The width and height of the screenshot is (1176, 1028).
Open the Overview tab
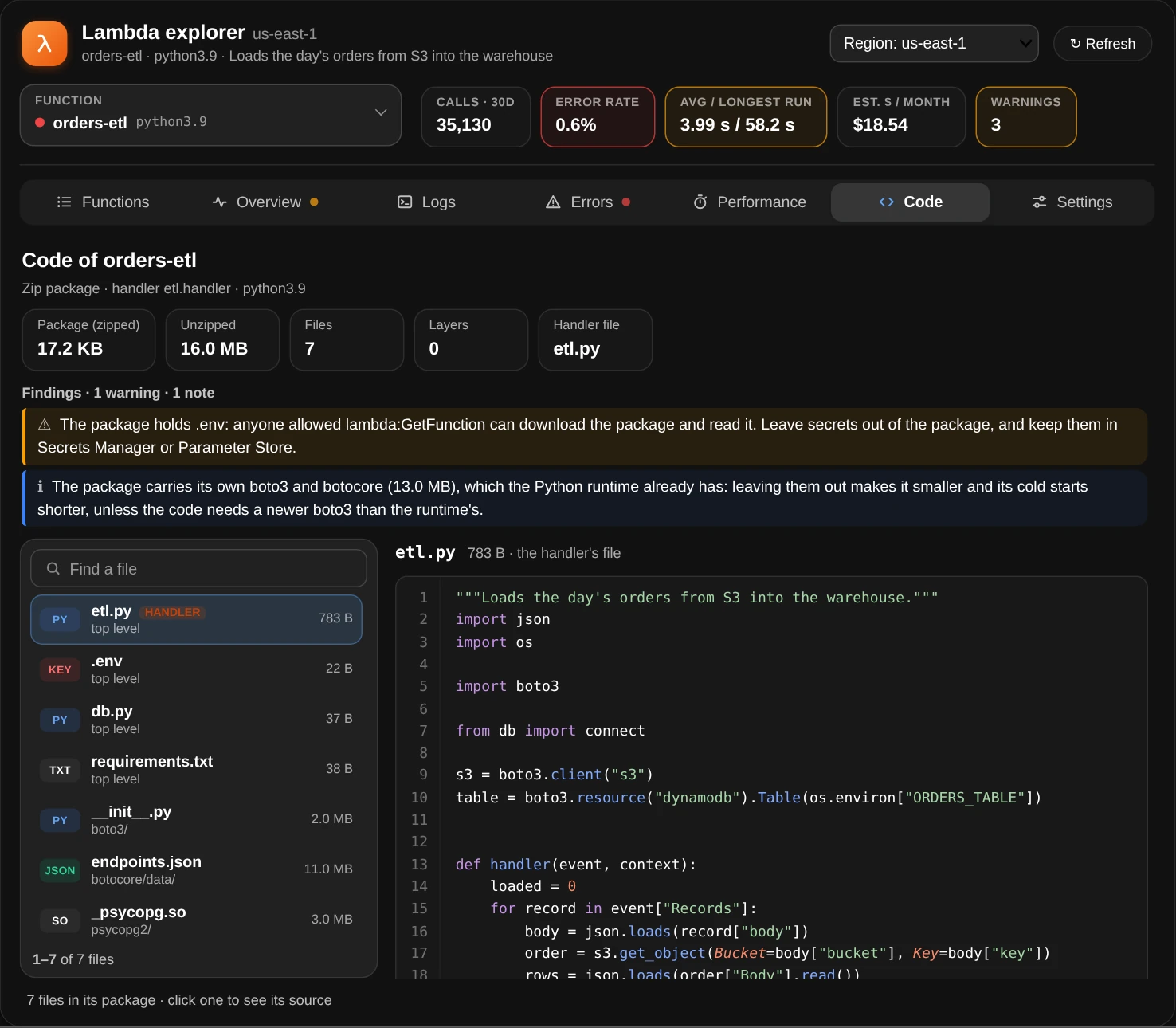(x=265, y=202)
